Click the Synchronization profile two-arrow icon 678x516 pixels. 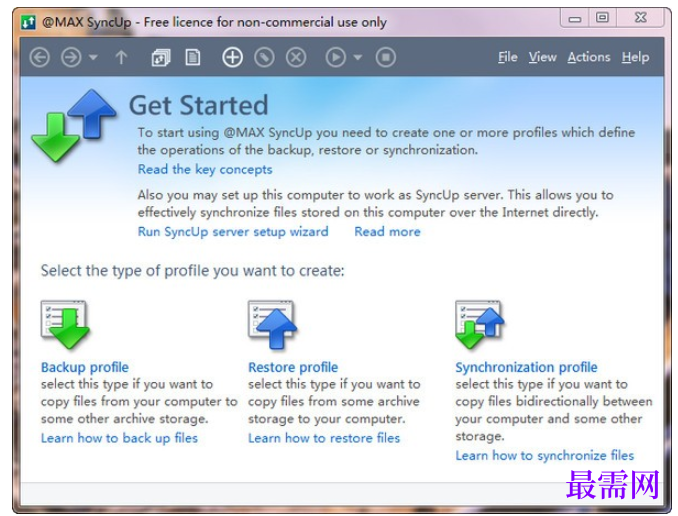480,324
